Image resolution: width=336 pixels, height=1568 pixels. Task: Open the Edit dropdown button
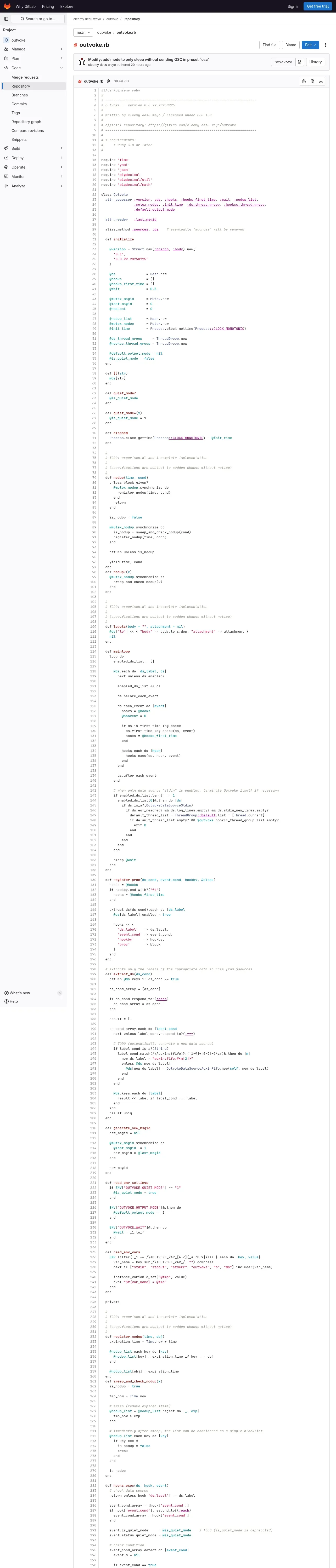pos(310,45)
